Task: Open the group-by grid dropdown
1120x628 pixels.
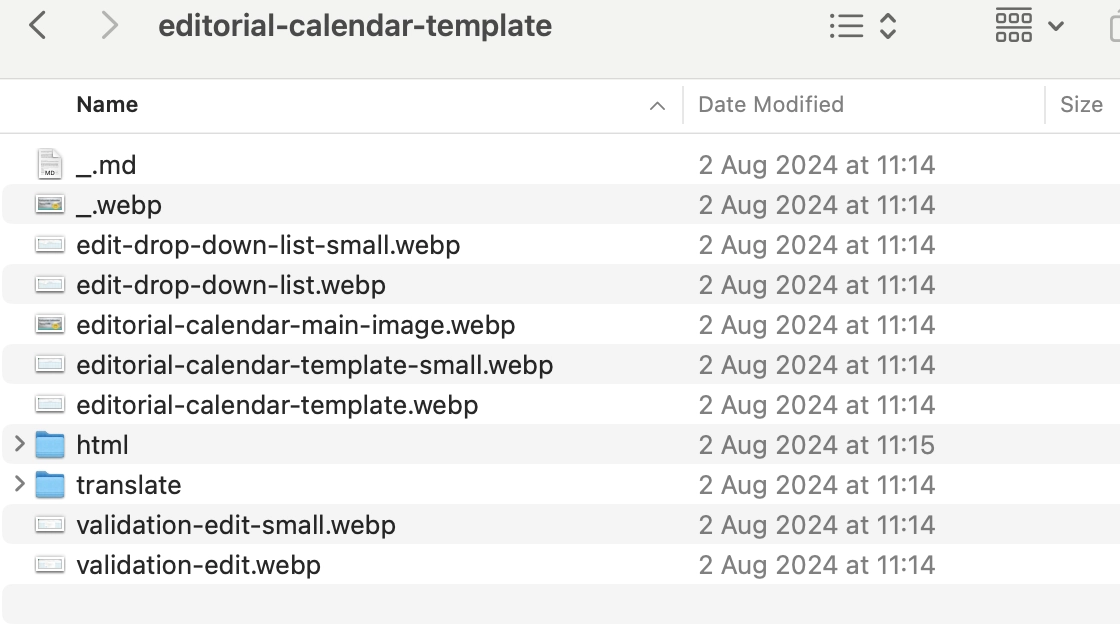Action: [x=1029, y=26]
